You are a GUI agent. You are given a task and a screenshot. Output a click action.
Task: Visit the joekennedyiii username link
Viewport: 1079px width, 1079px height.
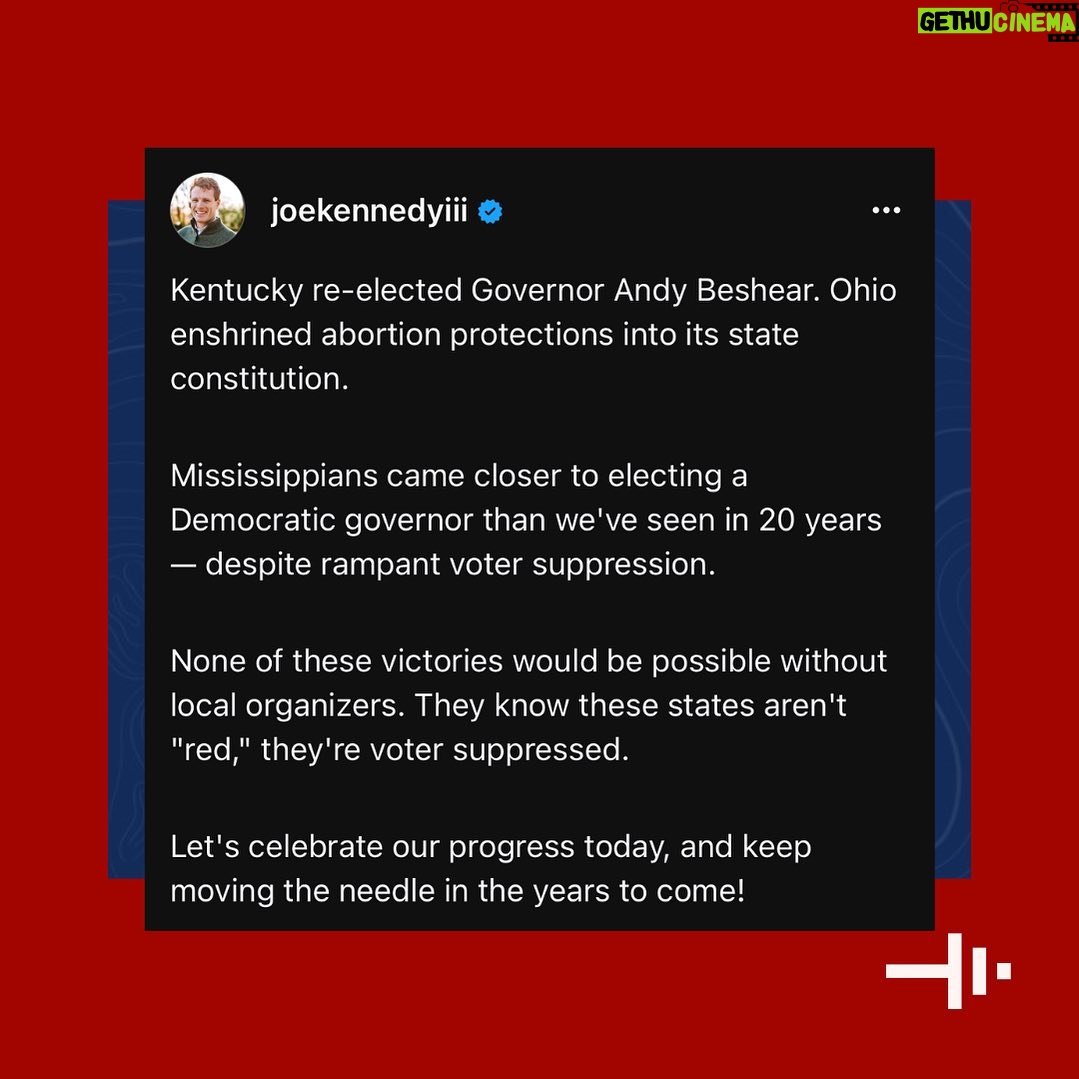pos(369,211)
